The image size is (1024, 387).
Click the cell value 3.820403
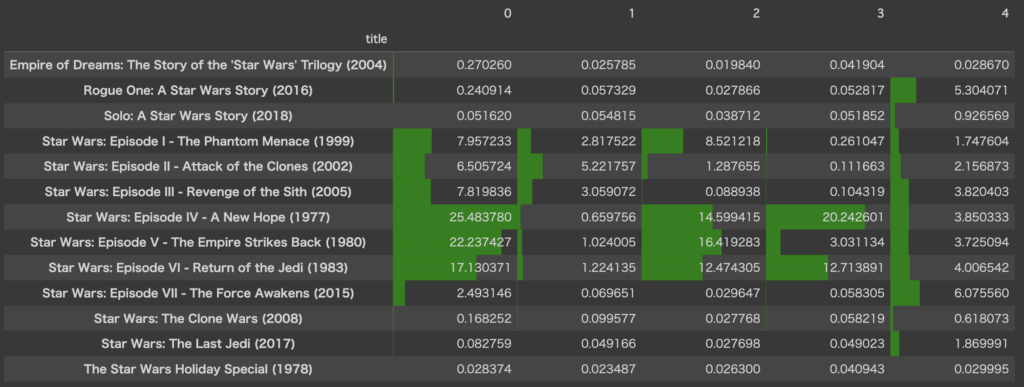(x=982, y=192)
